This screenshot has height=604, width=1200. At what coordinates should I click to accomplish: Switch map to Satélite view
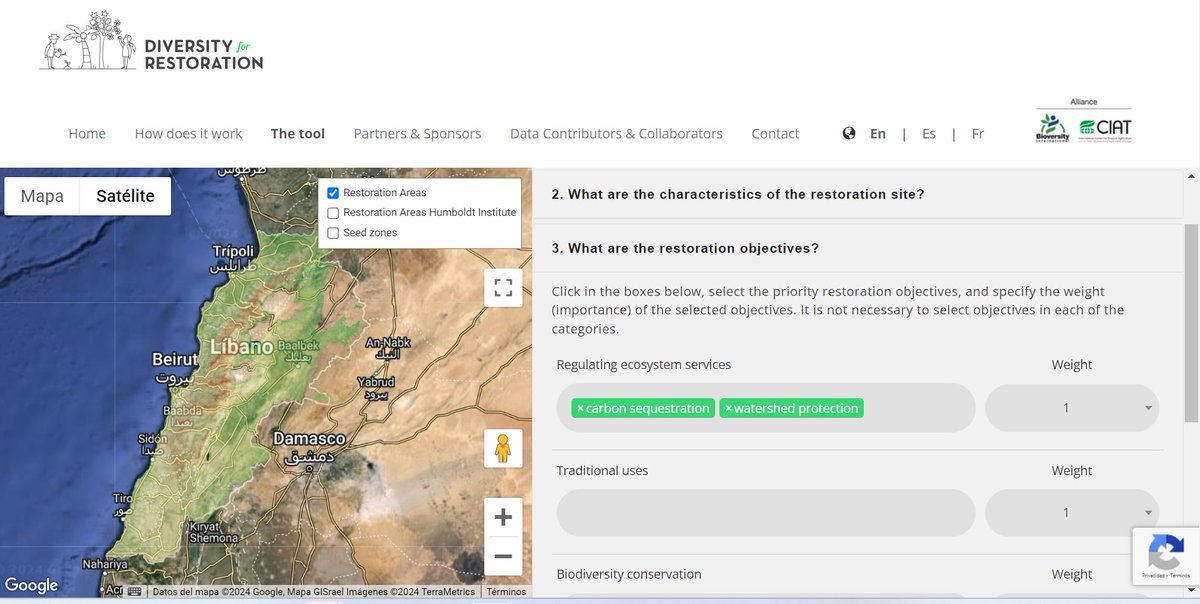pos(125,196)
